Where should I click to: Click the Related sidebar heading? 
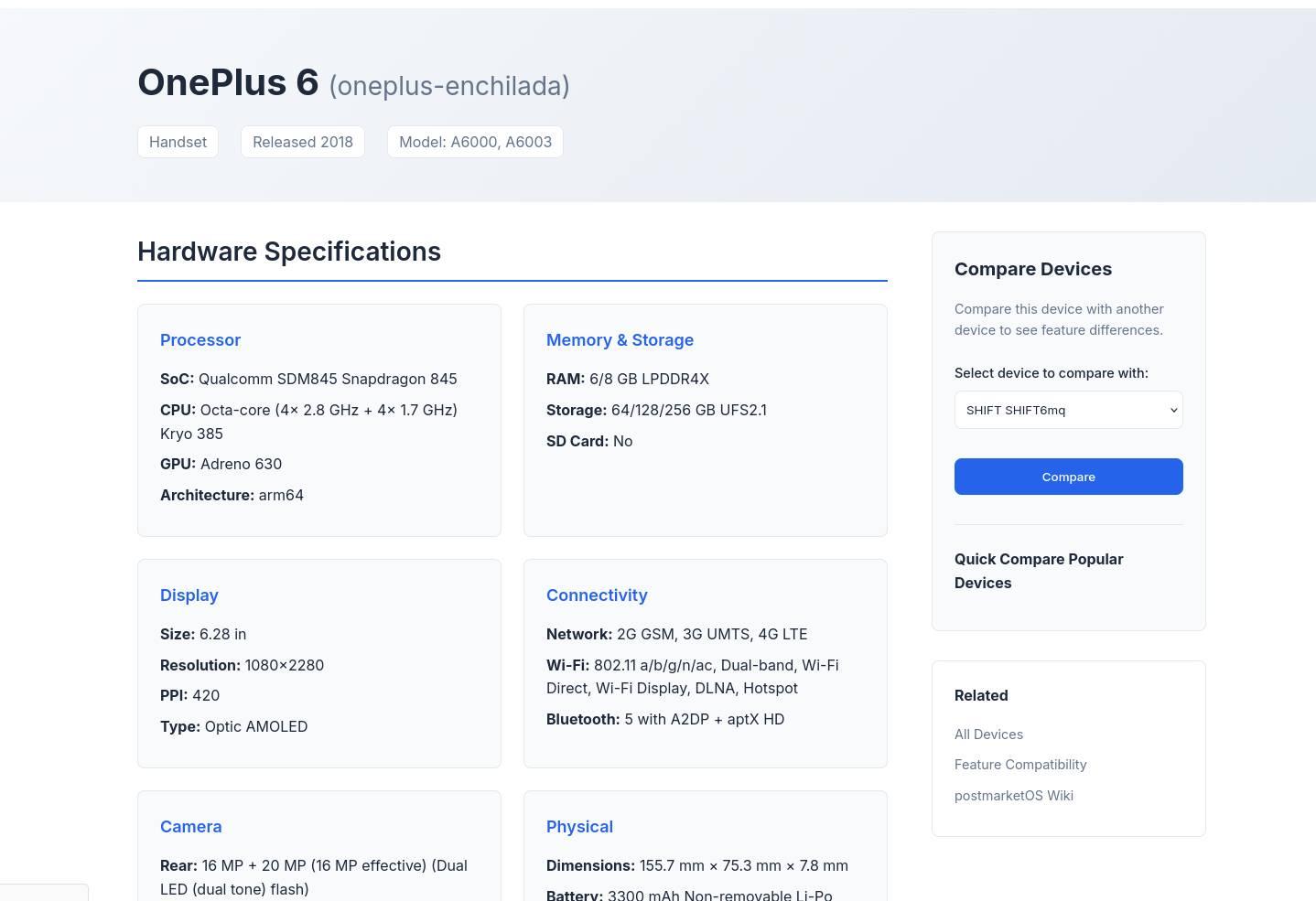click(981, 695)
